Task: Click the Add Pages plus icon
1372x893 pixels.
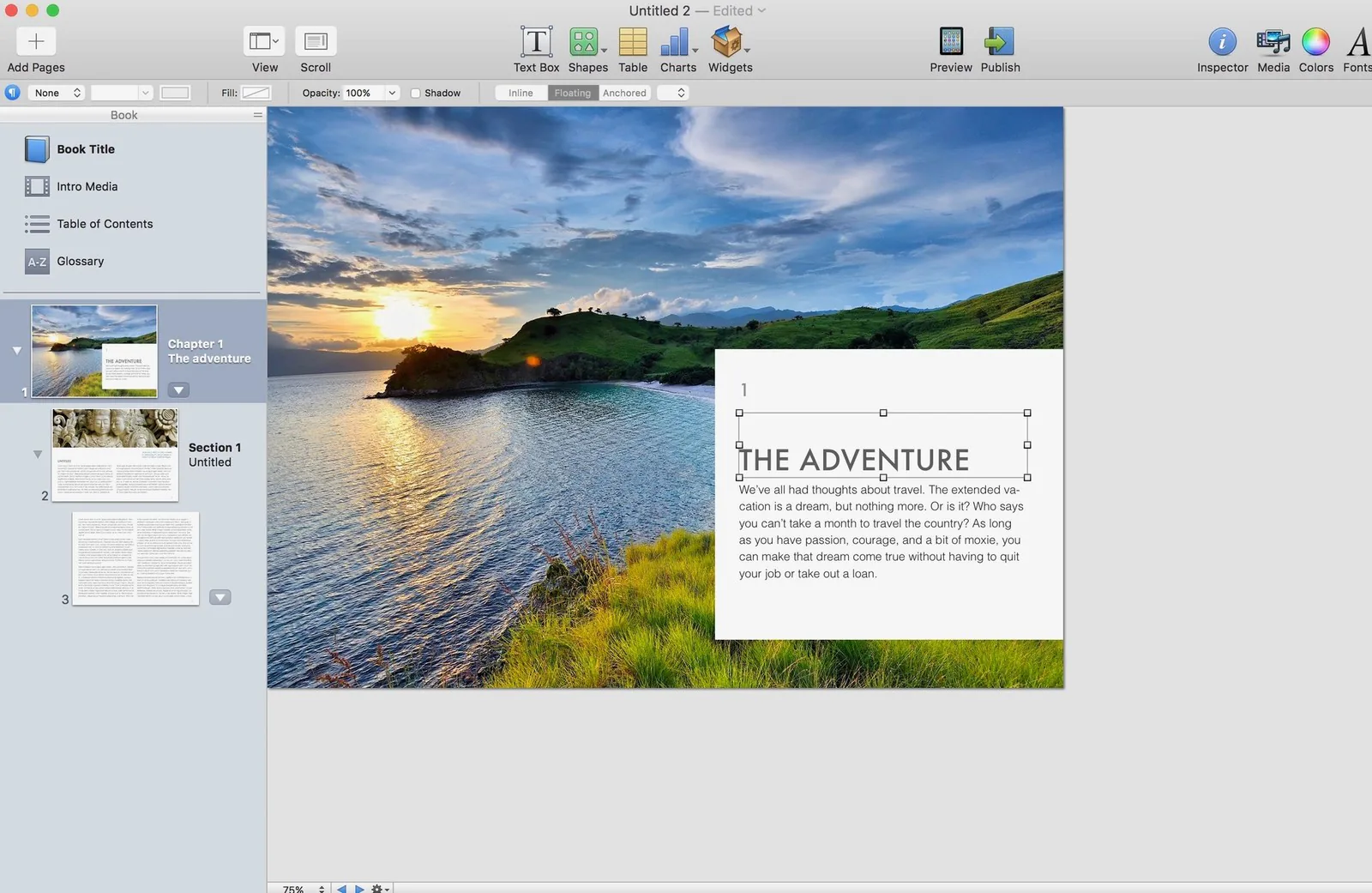Action: 36,41
